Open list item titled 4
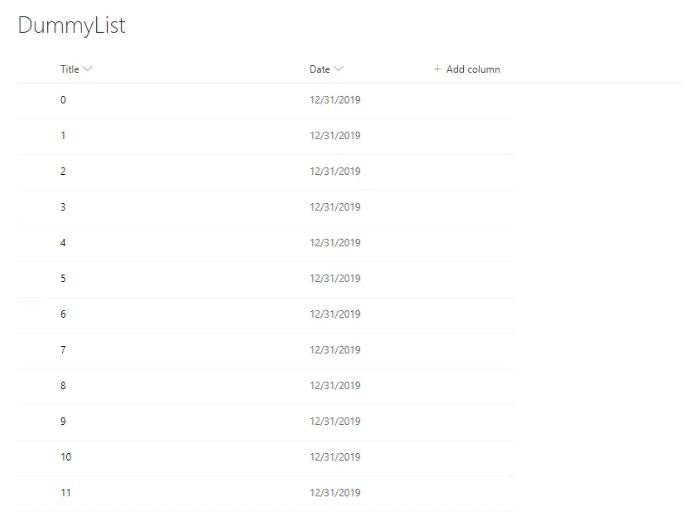Image resolution: width=683 pixels, height=520 pixels. pyautogui.click(x=63, y=243)
